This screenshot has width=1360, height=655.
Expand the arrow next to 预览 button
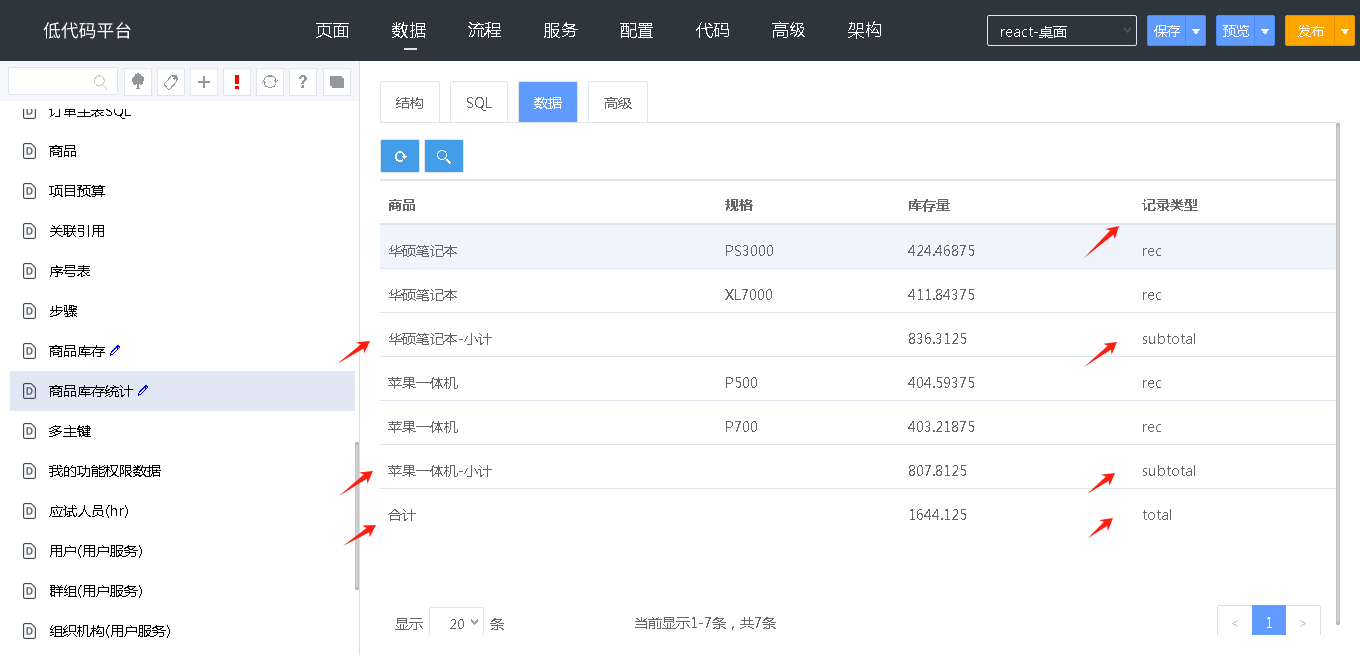(1265, 31)
